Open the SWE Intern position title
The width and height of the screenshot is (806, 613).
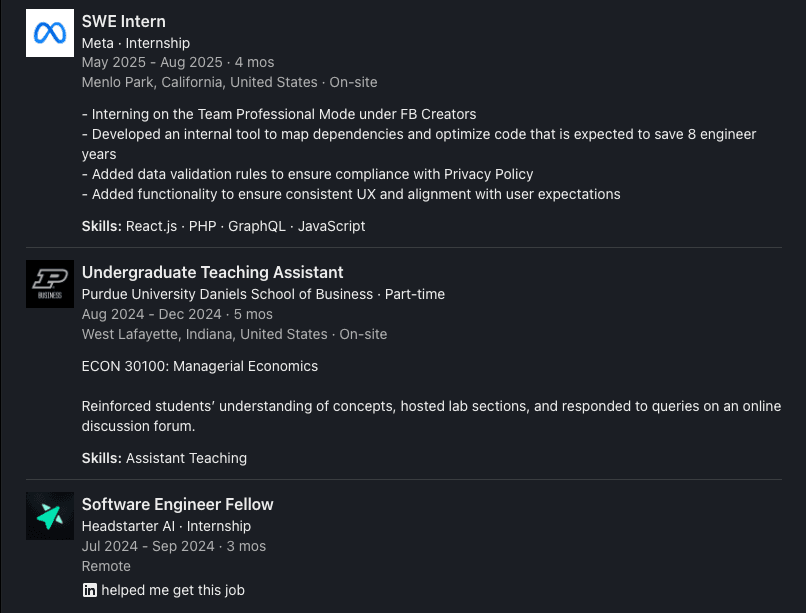(x=123, y=21)
